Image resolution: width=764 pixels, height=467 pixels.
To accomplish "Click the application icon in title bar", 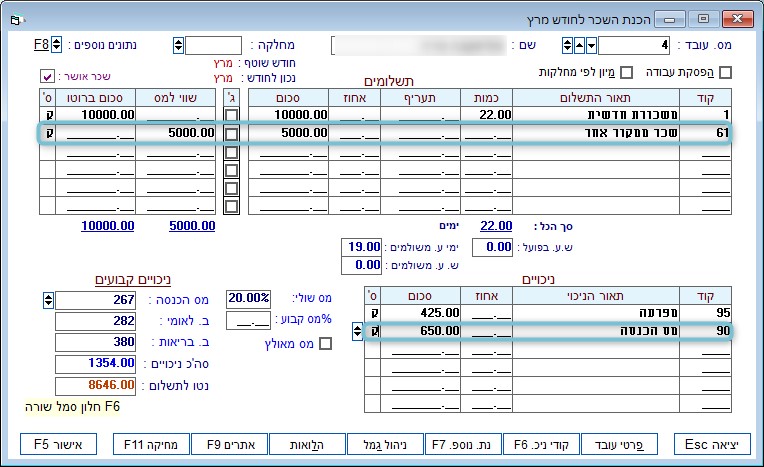I will click(17, 20).
